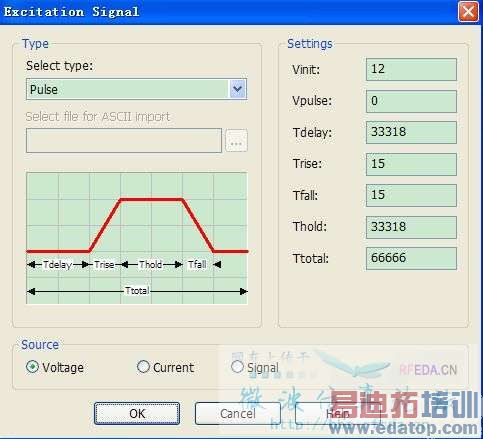Click the ASCII import browse button
Screen dimensions: 483x439
(x=236, y=140)
